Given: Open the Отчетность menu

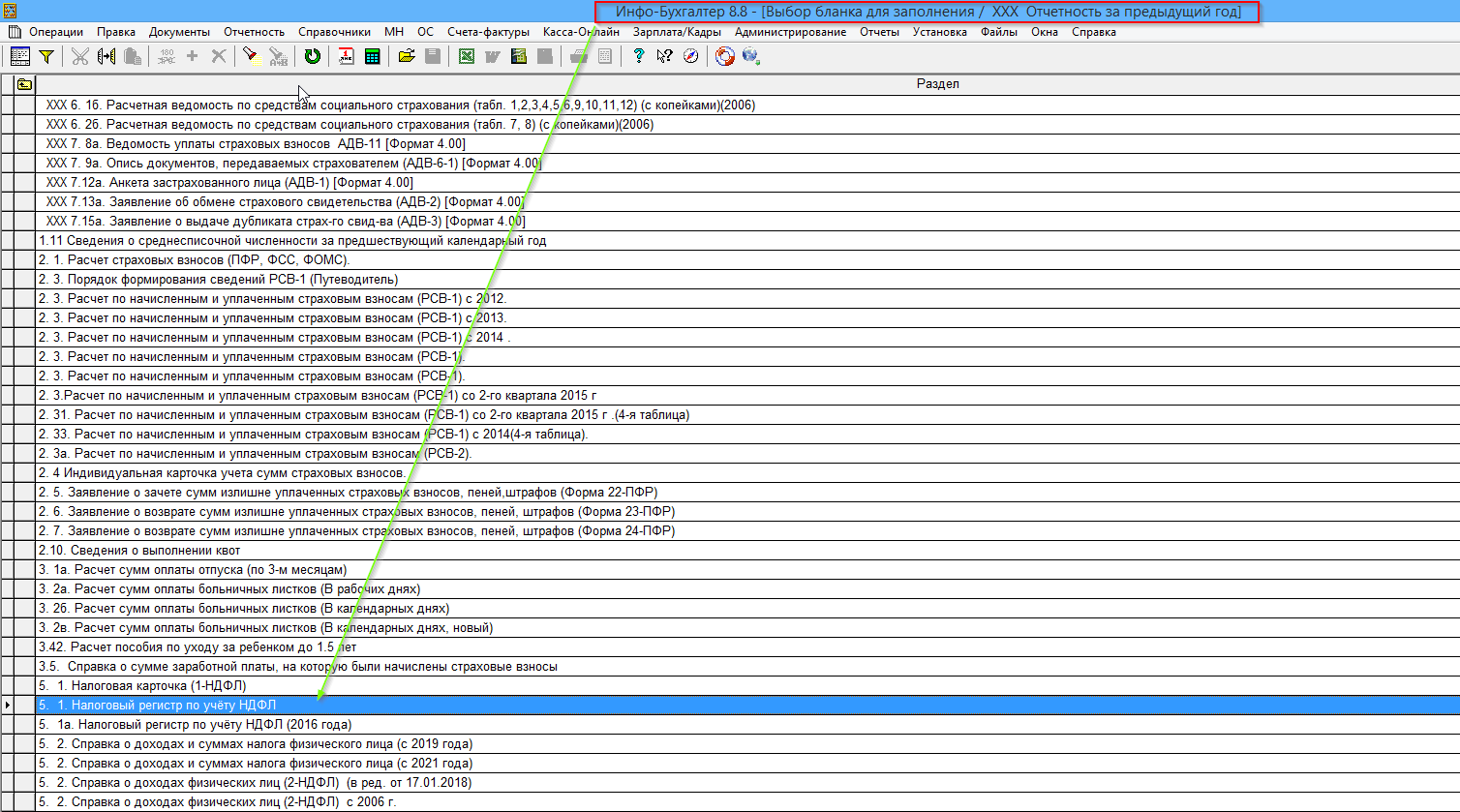Looking at the screenshot, I should [254, 32].
